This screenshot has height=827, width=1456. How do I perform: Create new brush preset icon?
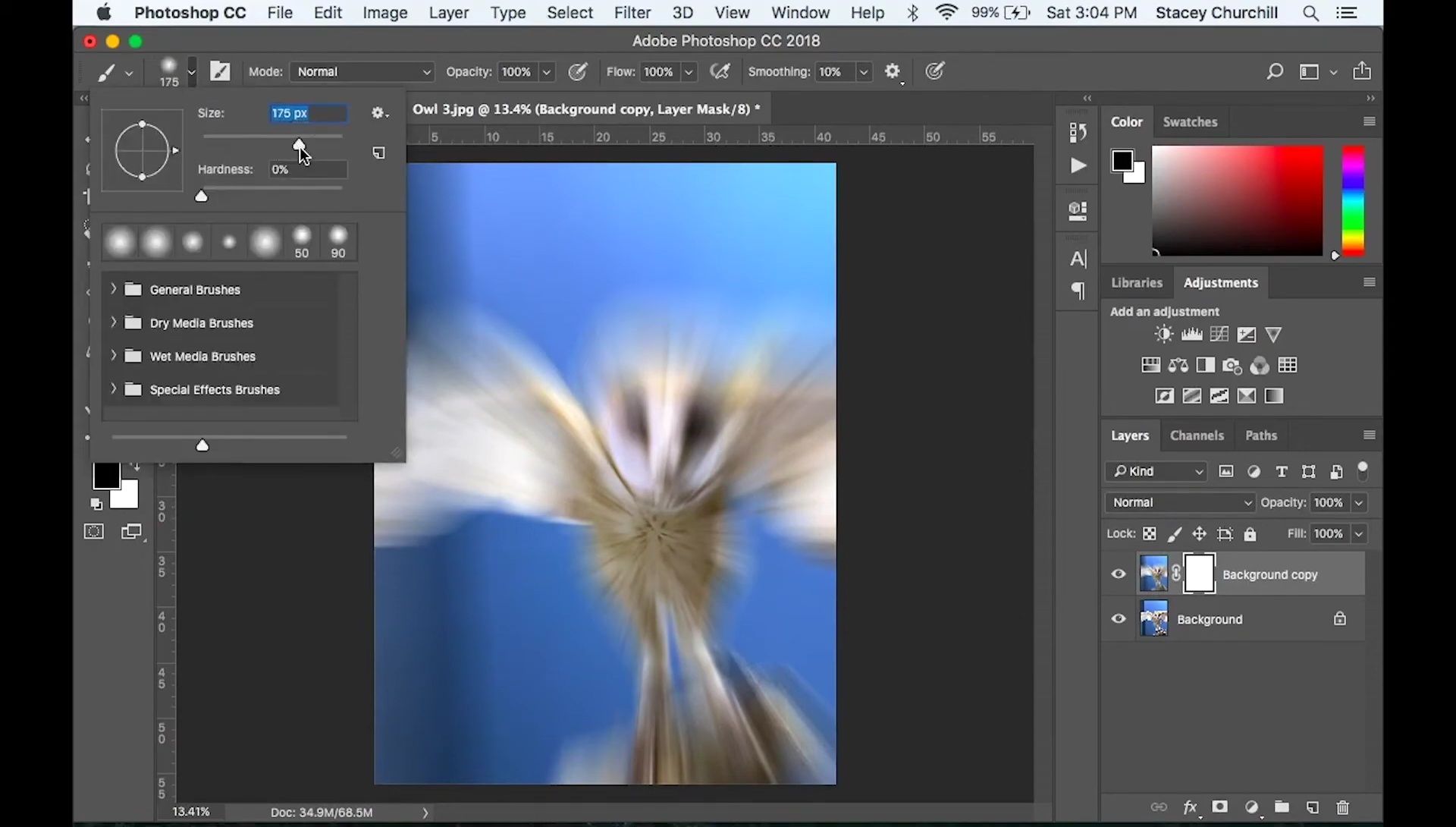378,153
